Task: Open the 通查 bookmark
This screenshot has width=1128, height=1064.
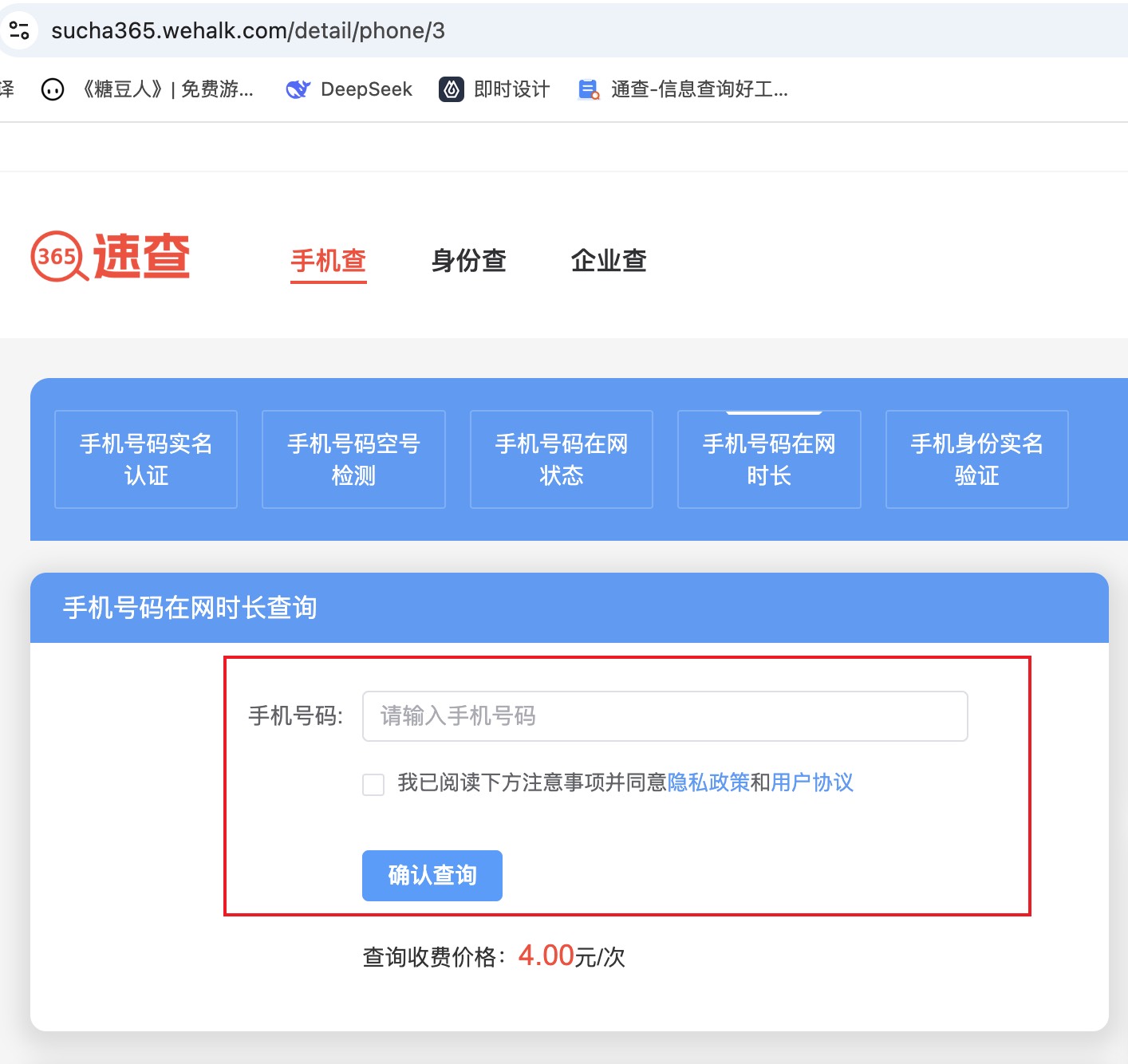Action: (x=684, y=89)
